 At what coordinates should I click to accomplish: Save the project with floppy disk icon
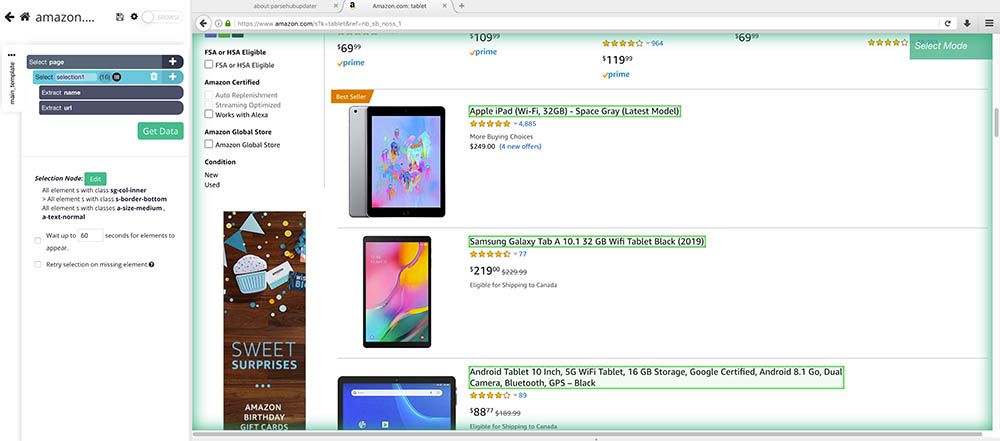(120, 17)
